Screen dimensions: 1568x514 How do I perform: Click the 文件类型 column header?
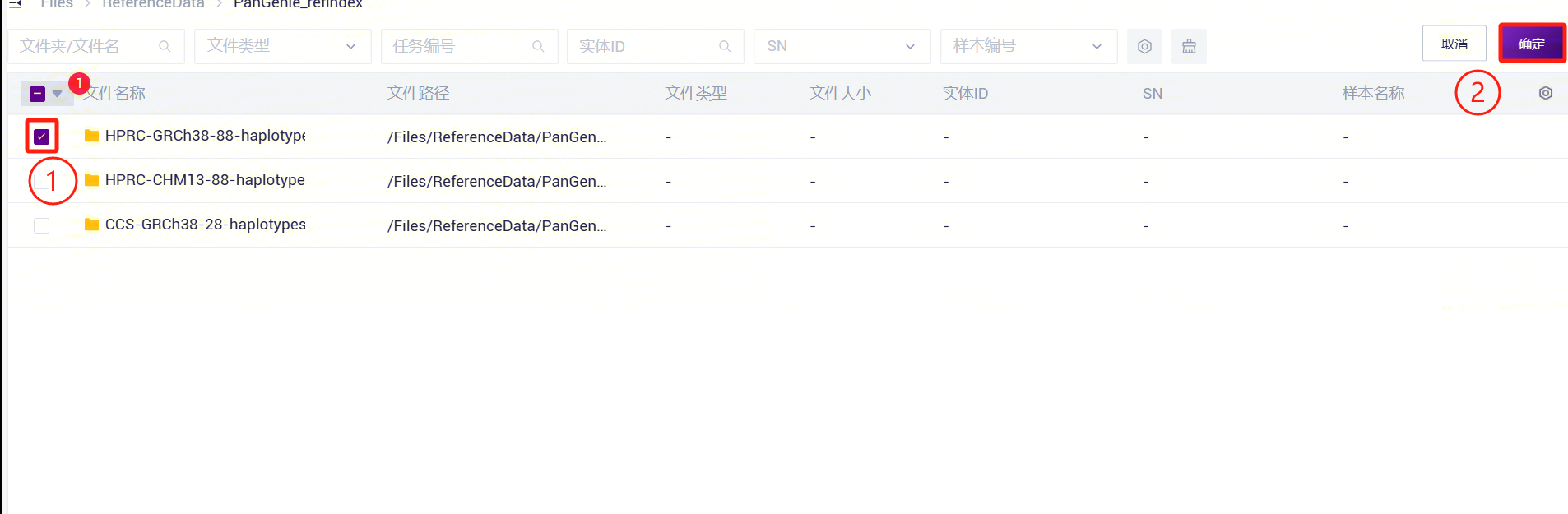click(x=696, y=94)
